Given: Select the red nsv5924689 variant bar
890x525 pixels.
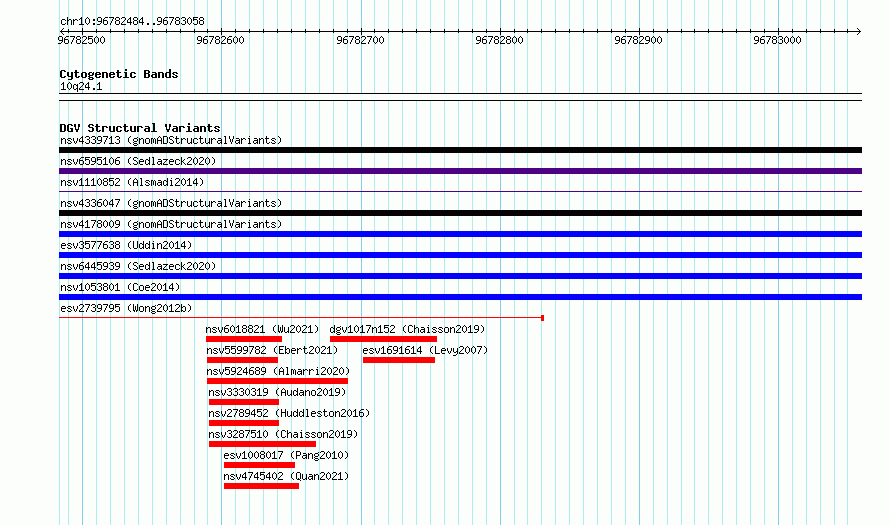Looking at the screenshot, I should [278, 381].
